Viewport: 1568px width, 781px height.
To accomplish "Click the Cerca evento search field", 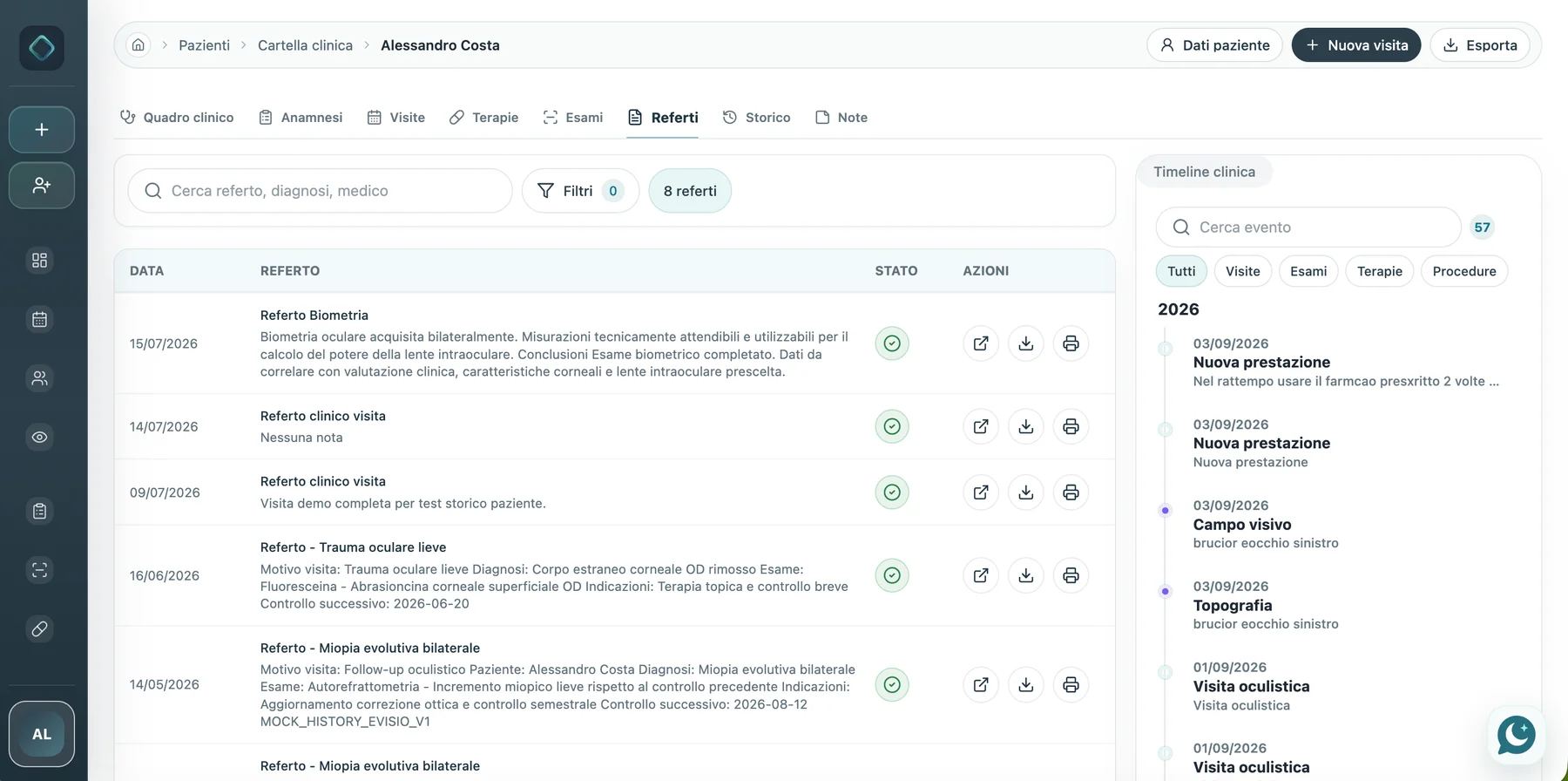I will pyautogui.click(x=1308, y=228).
